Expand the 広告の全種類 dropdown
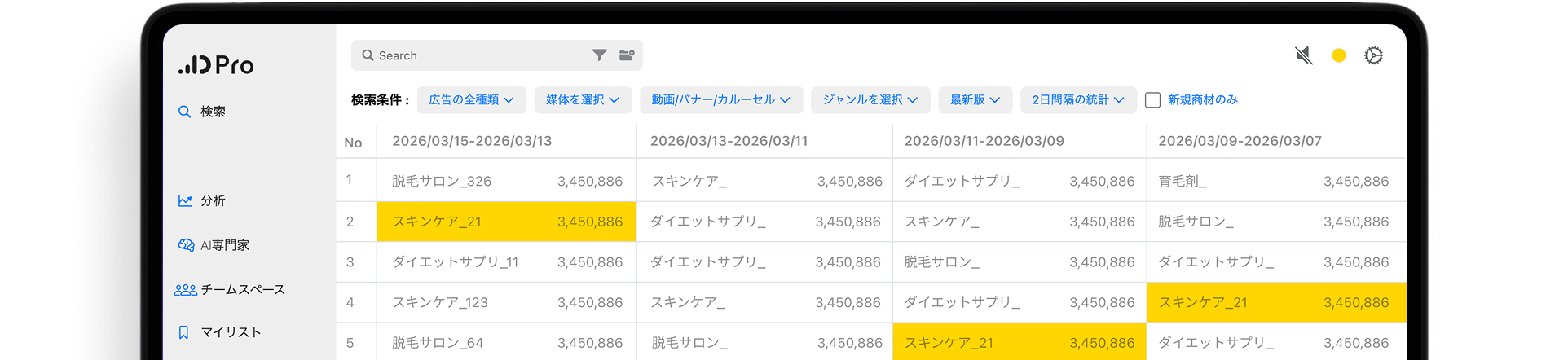 [471, 100]
